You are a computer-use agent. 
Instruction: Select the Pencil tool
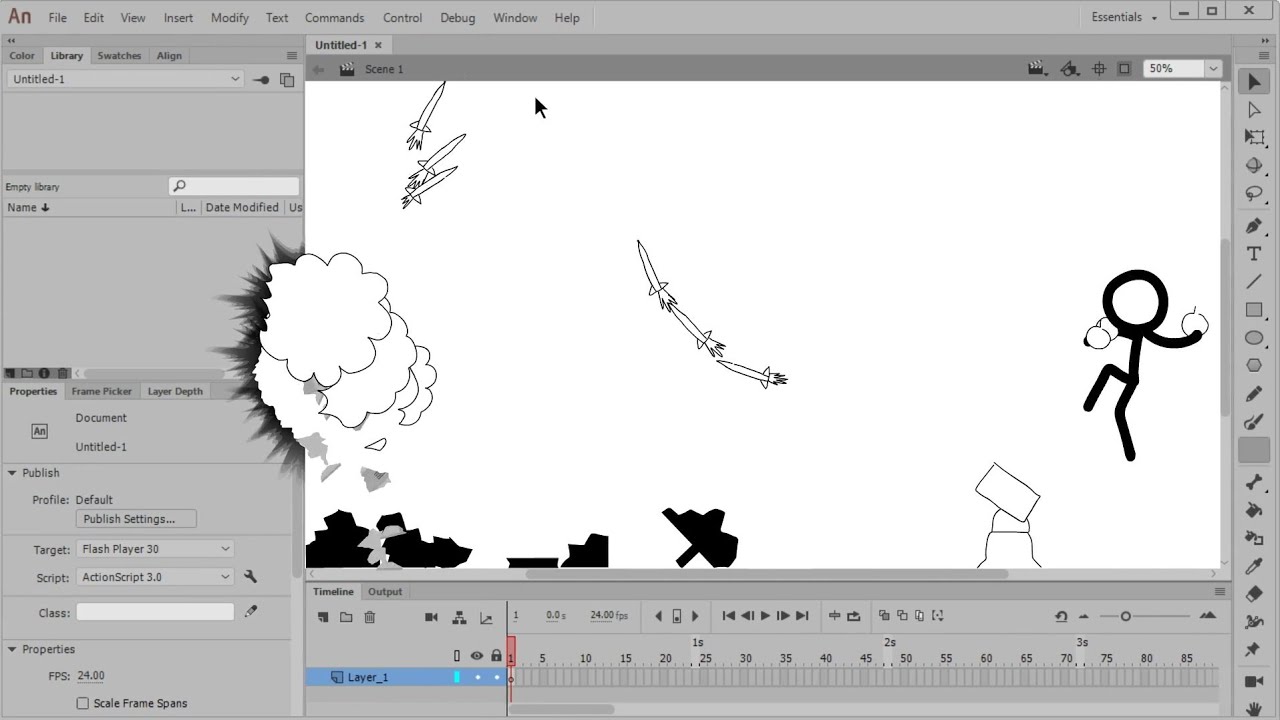tap(1254, 394)
